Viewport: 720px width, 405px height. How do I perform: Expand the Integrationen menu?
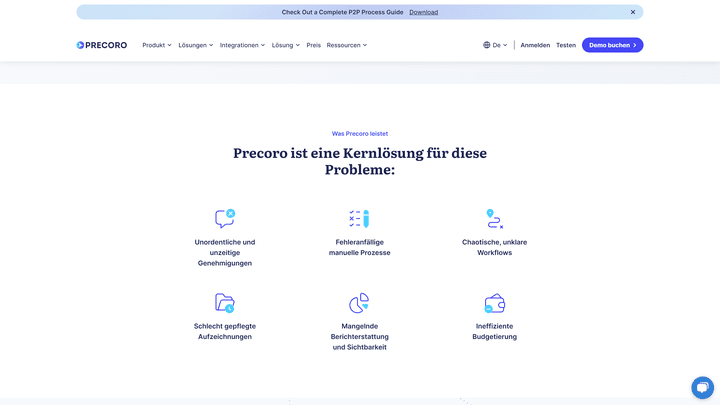242,45
